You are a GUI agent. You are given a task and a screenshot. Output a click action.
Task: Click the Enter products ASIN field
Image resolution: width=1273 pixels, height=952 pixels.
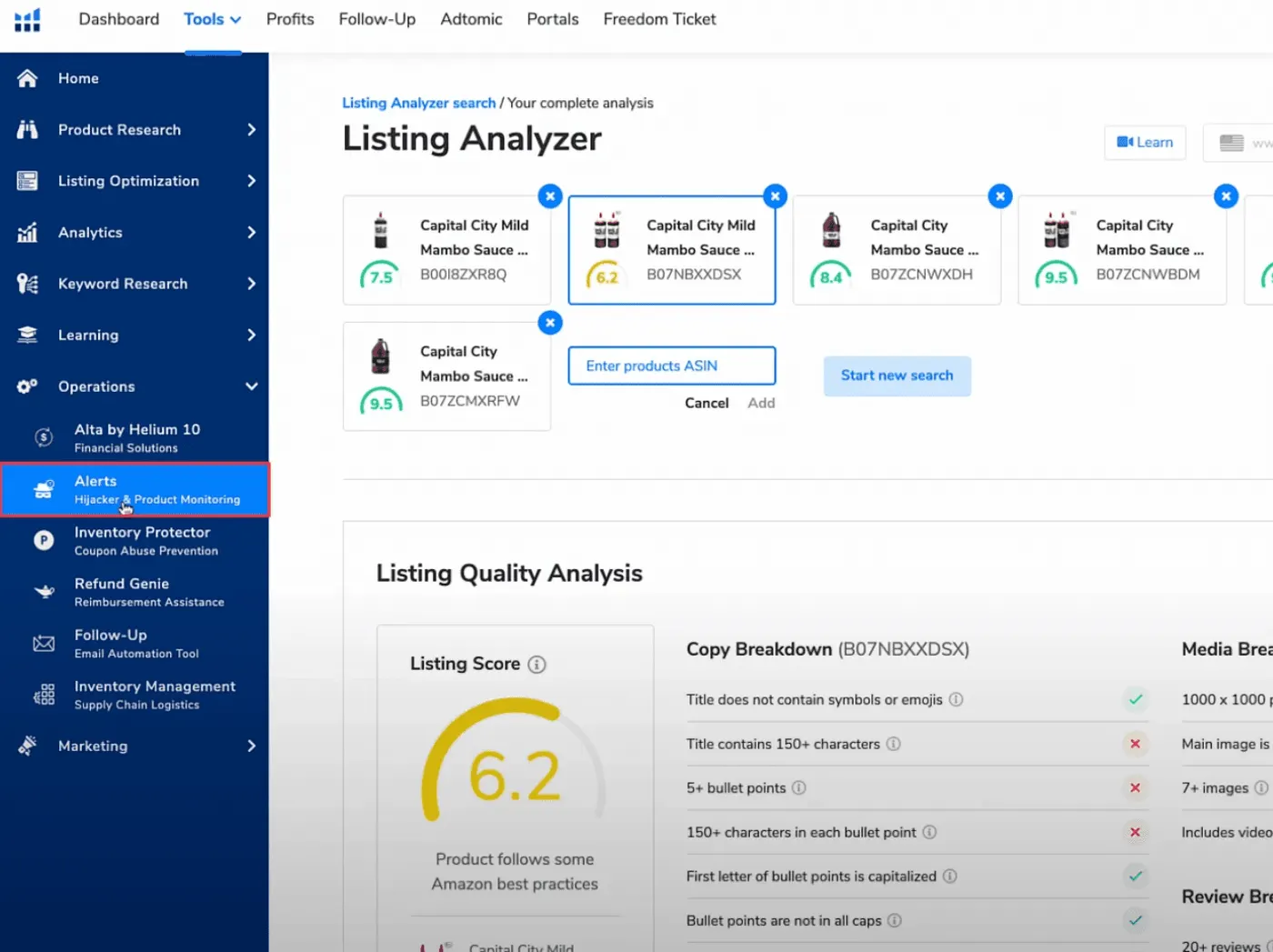point(672,366)
